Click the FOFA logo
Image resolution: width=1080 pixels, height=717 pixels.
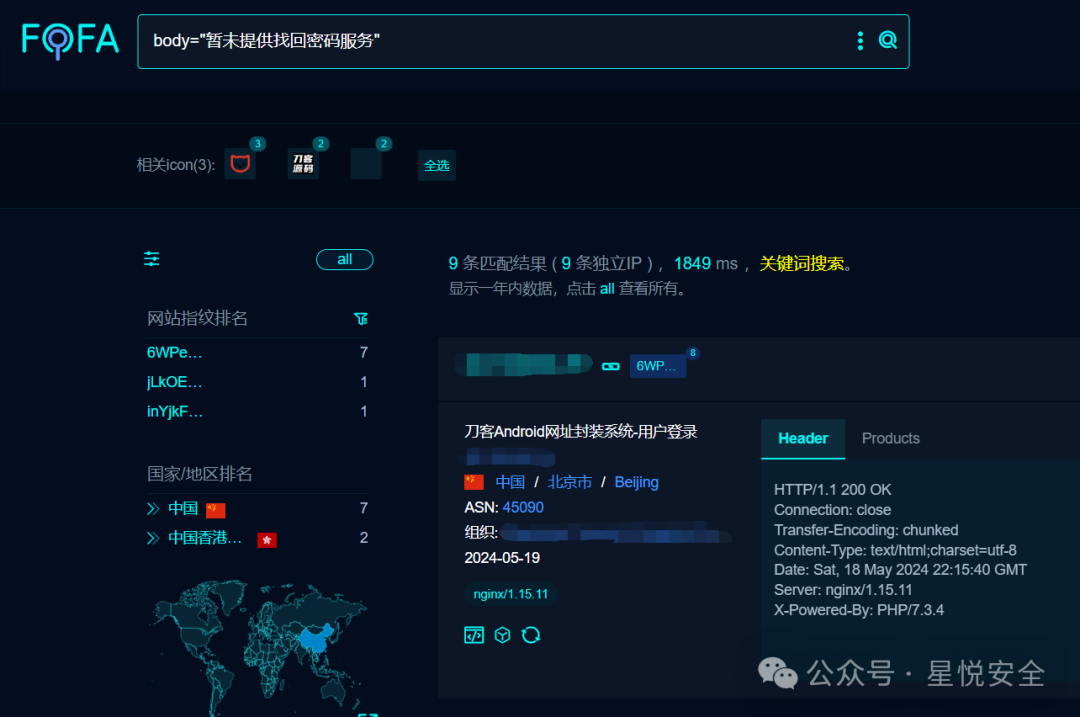70,40
